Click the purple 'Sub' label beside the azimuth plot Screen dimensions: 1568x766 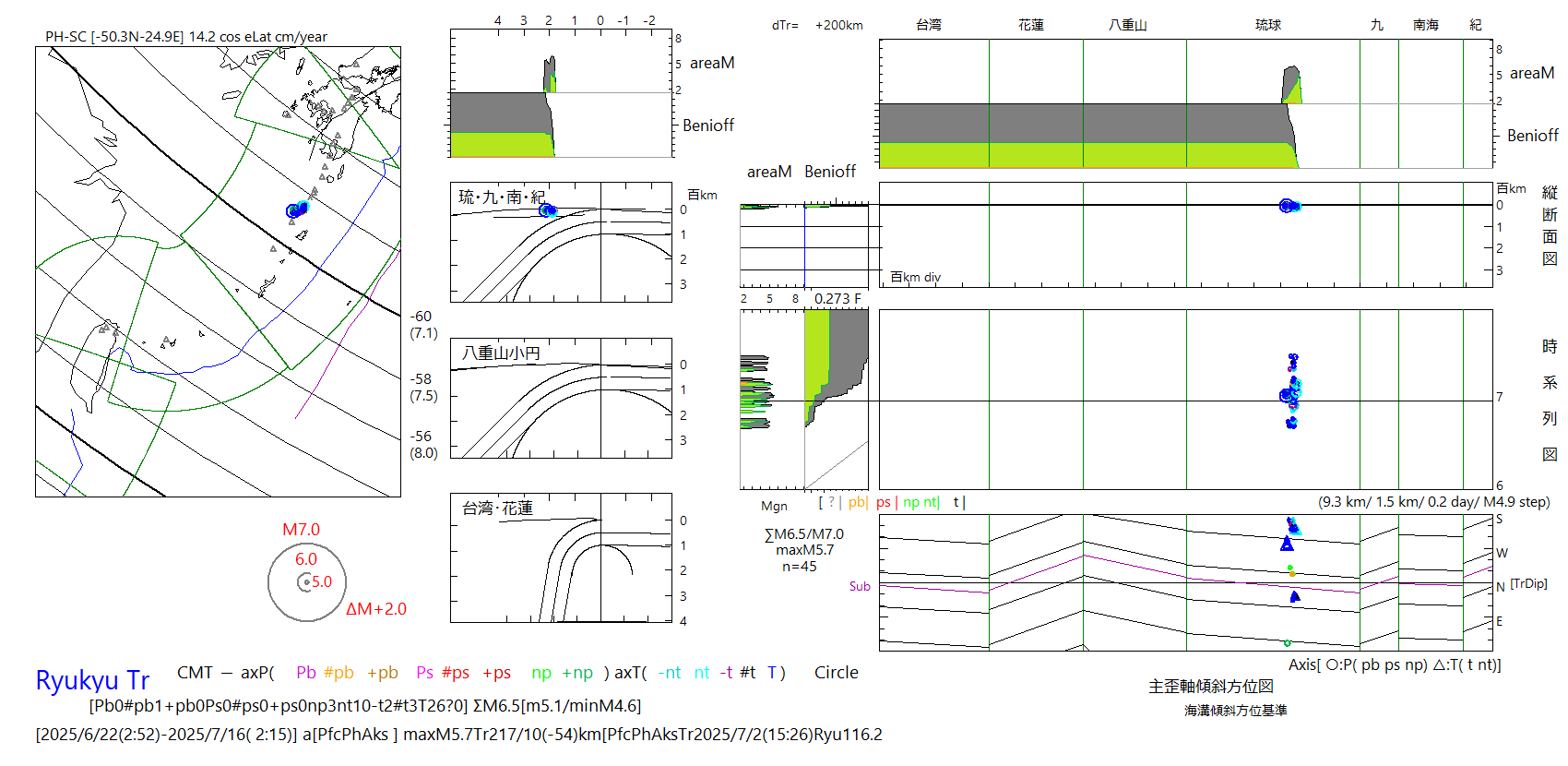859,586
